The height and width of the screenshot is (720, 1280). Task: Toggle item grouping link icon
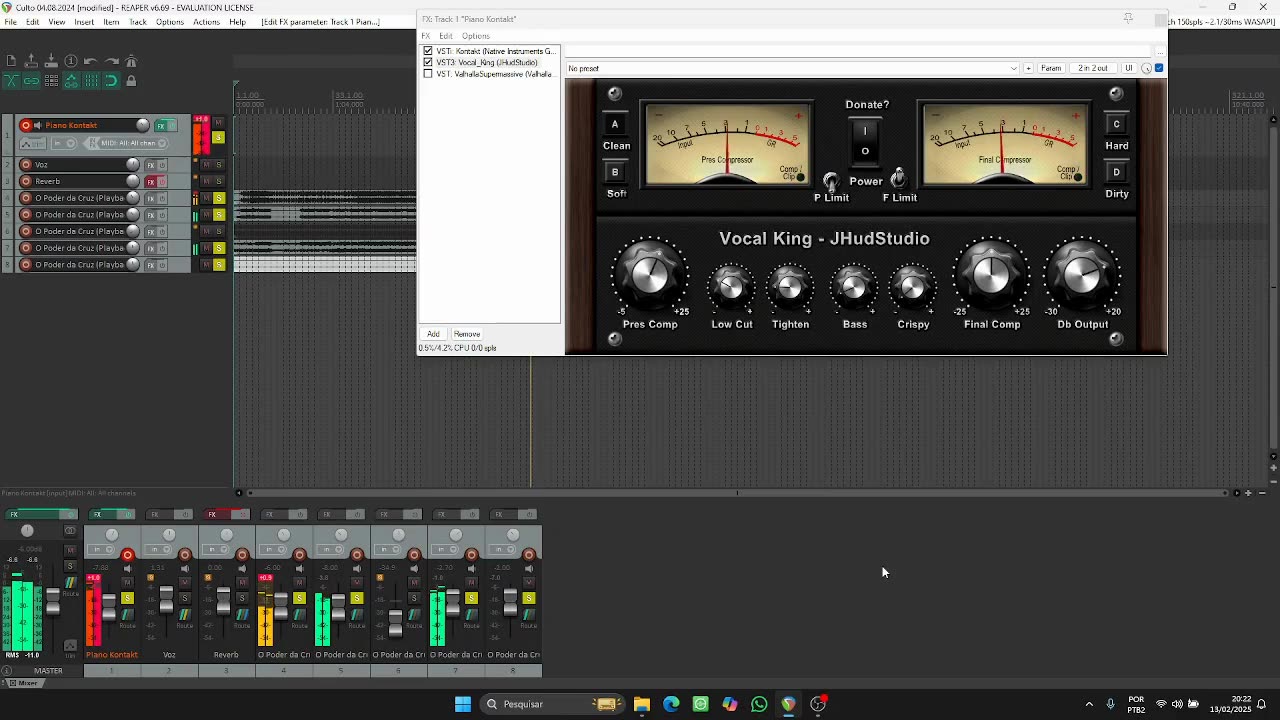(x=31, y=80)
